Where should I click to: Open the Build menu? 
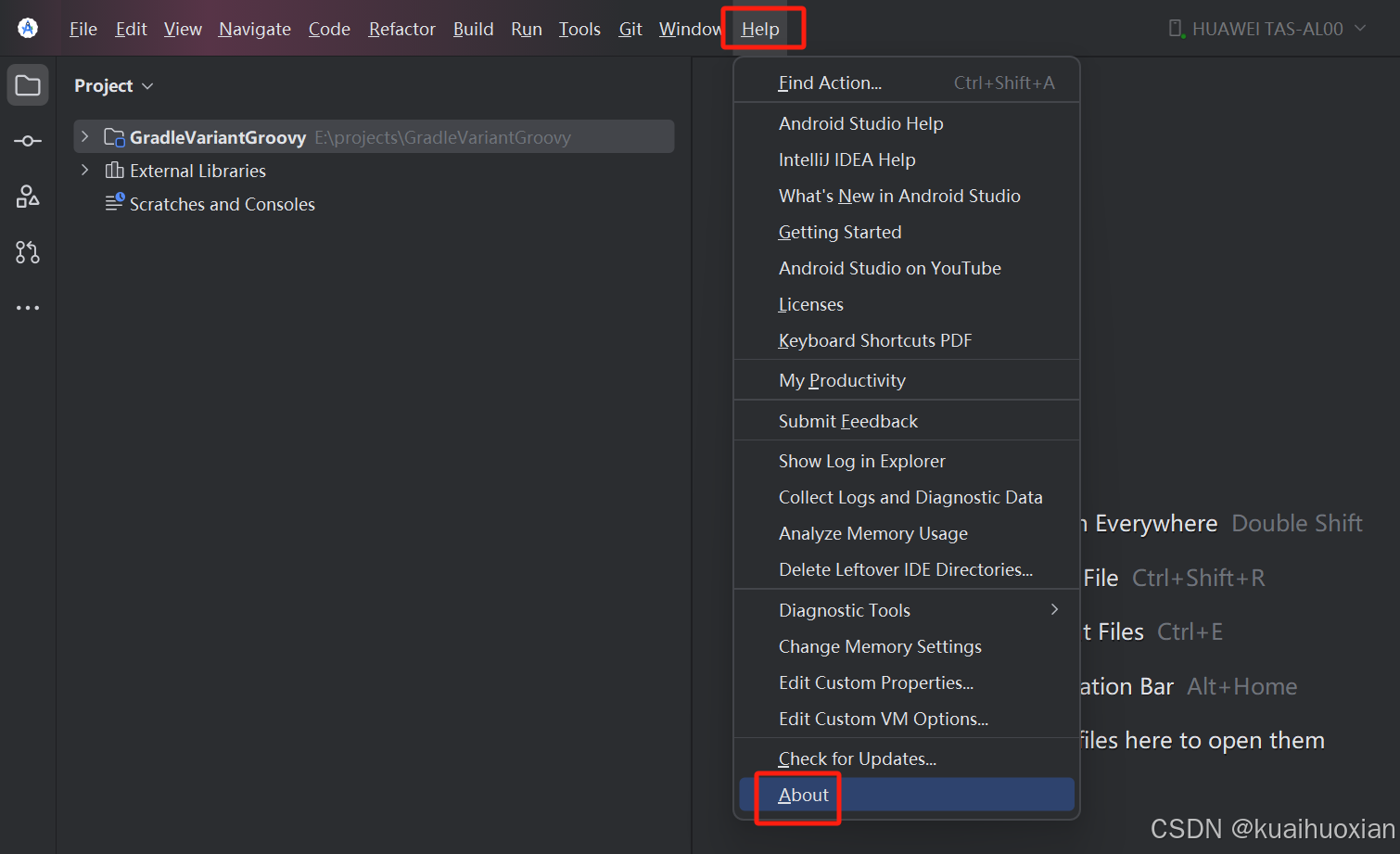point(473,29)
